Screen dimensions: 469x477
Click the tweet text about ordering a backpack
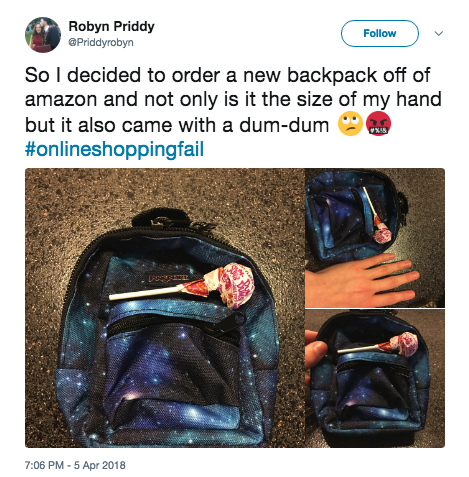tap(233, 100)
